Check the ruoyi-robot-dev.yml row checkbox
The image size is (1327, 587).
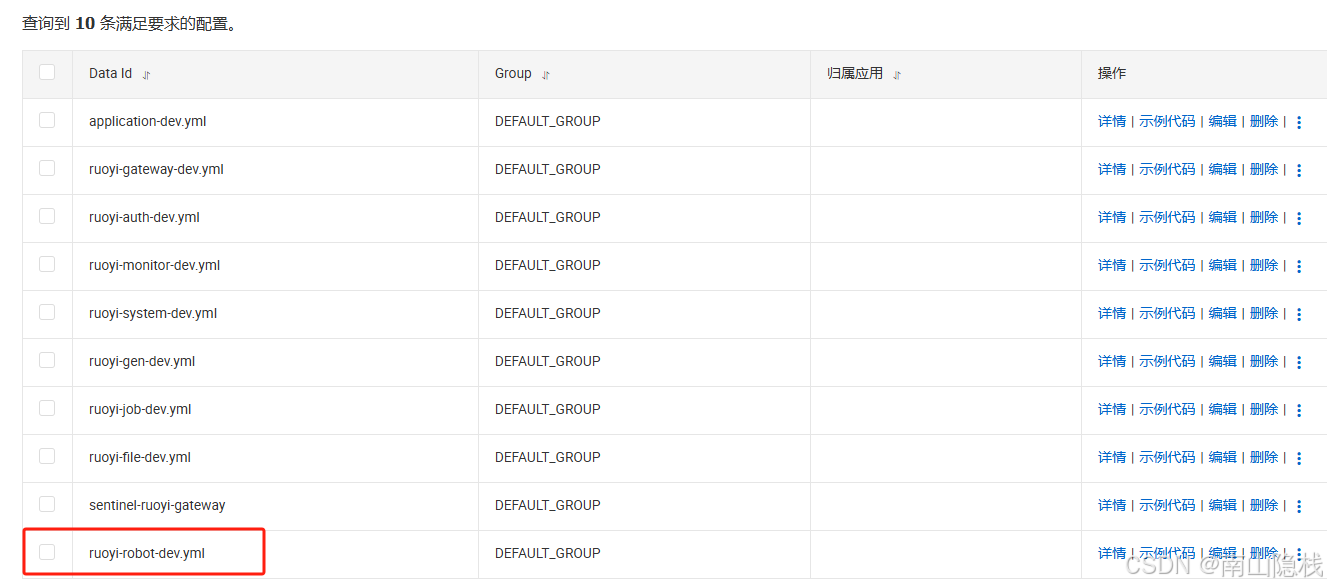coord(47,552)
